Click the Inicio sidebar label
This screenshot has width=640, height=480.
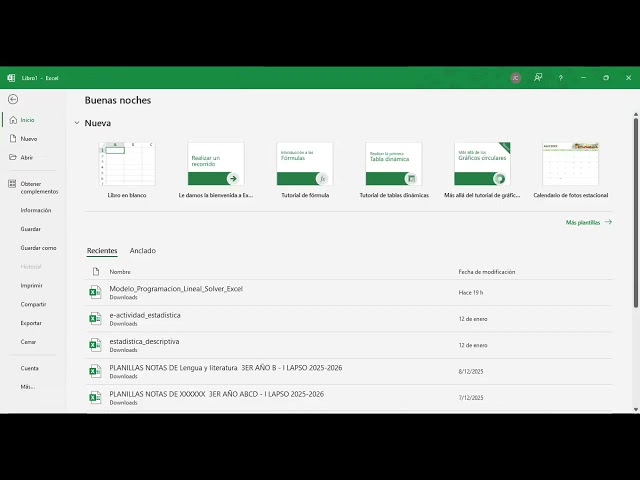click(x=27, y=120)
